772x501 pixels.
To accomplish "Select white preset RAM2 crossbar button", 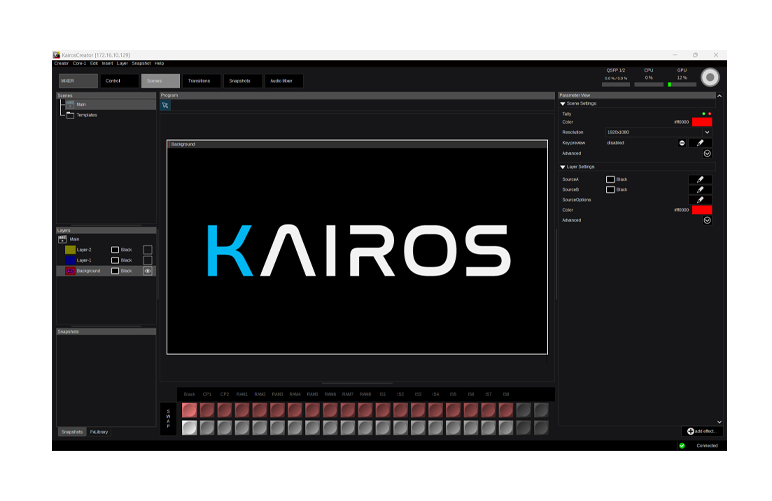I will 260,428.
